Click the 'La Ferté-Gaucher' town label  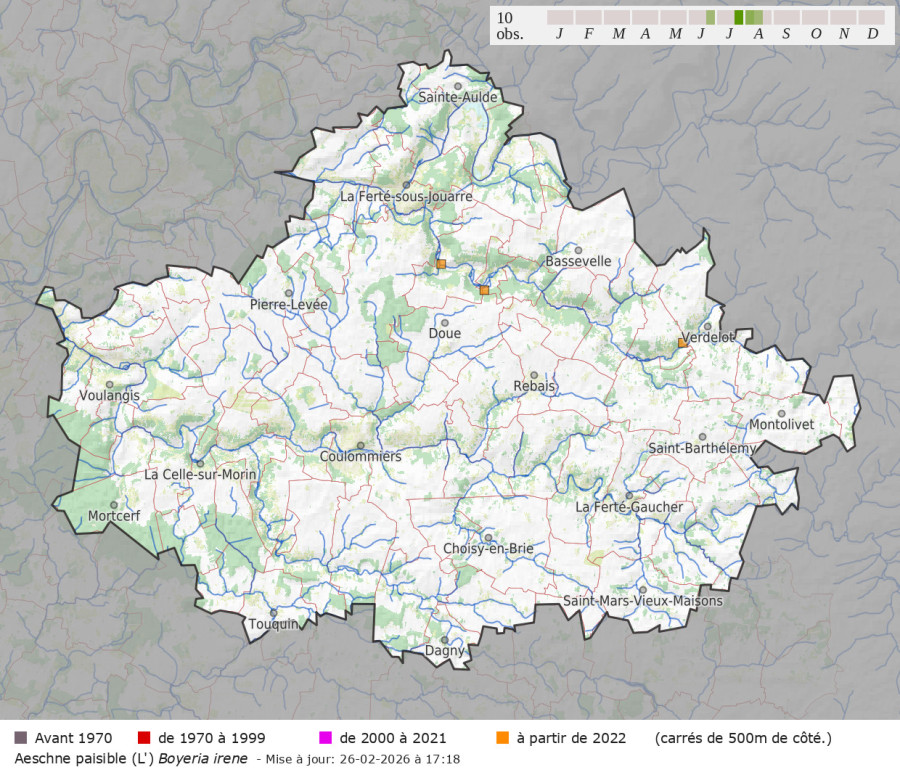(629, 507)
